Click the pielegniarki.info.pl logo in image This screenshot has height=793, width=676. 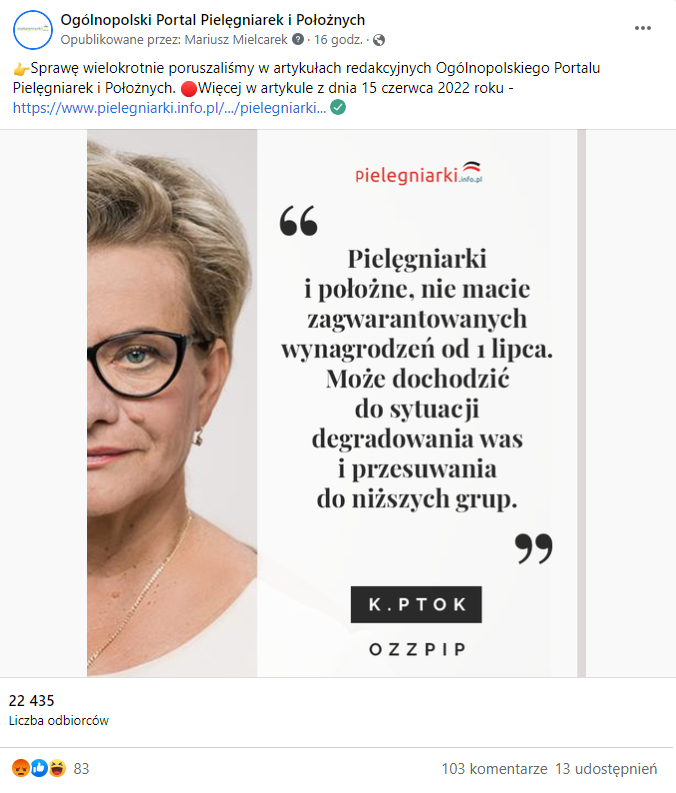click(x=419, y=173)
